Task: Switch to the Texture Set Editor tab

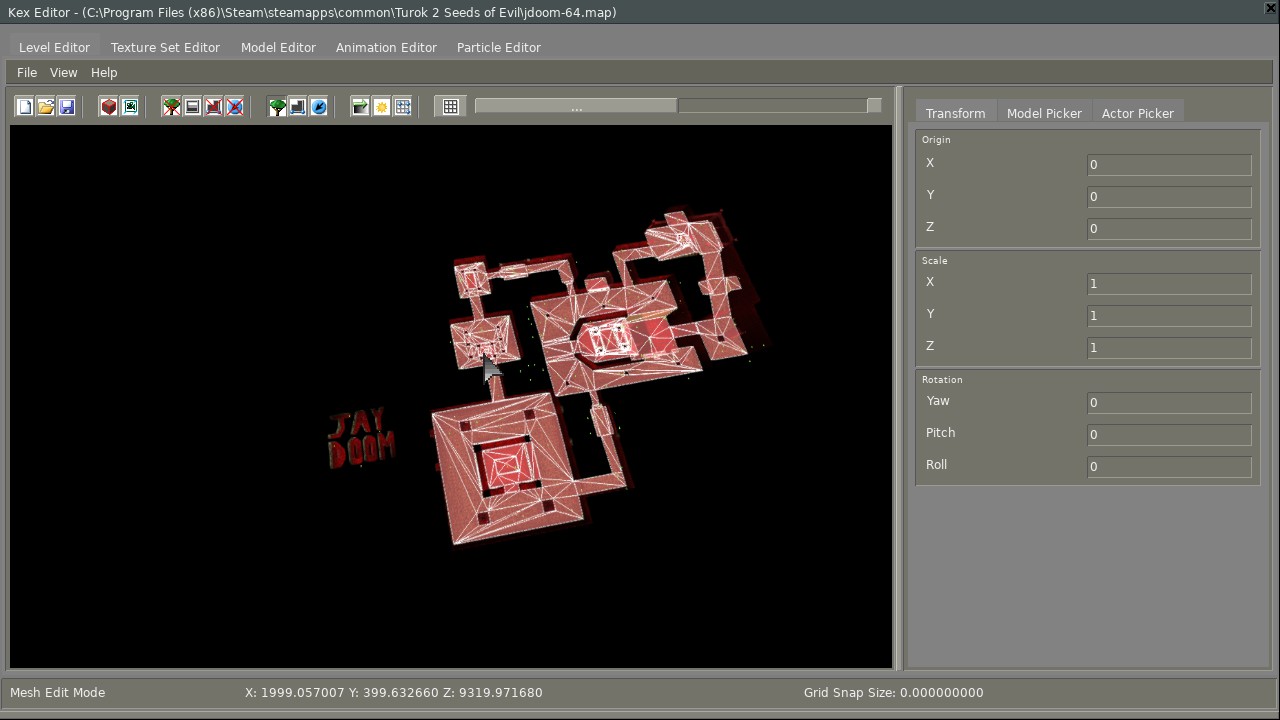Action: tap(165, 48)
